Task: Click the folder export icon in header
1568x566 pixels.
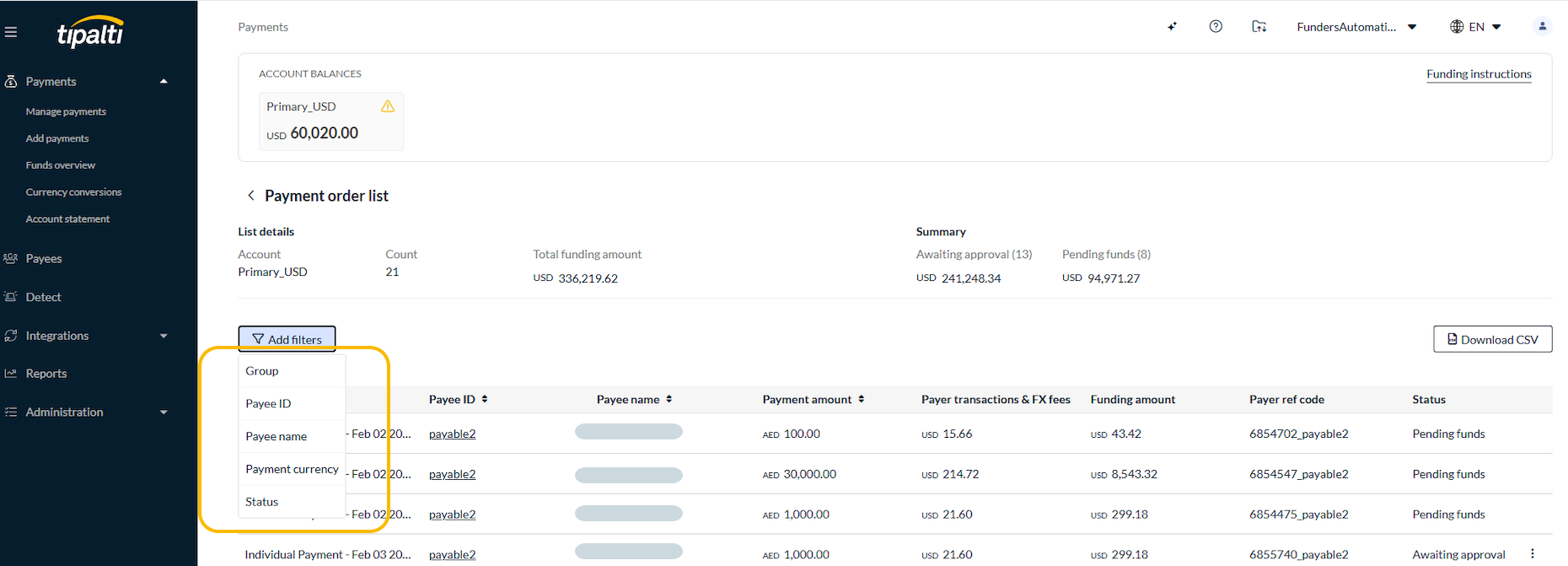Action: [1259, 27]
